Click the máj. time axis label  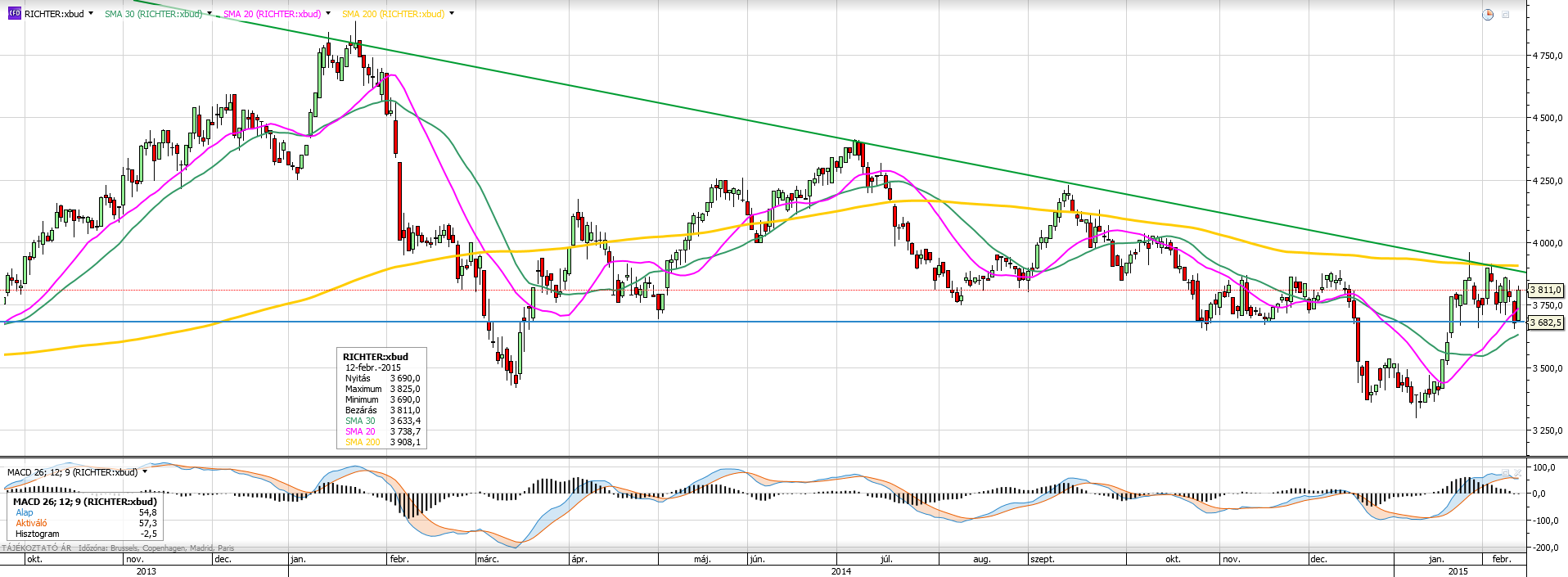[x=702, y=559]
